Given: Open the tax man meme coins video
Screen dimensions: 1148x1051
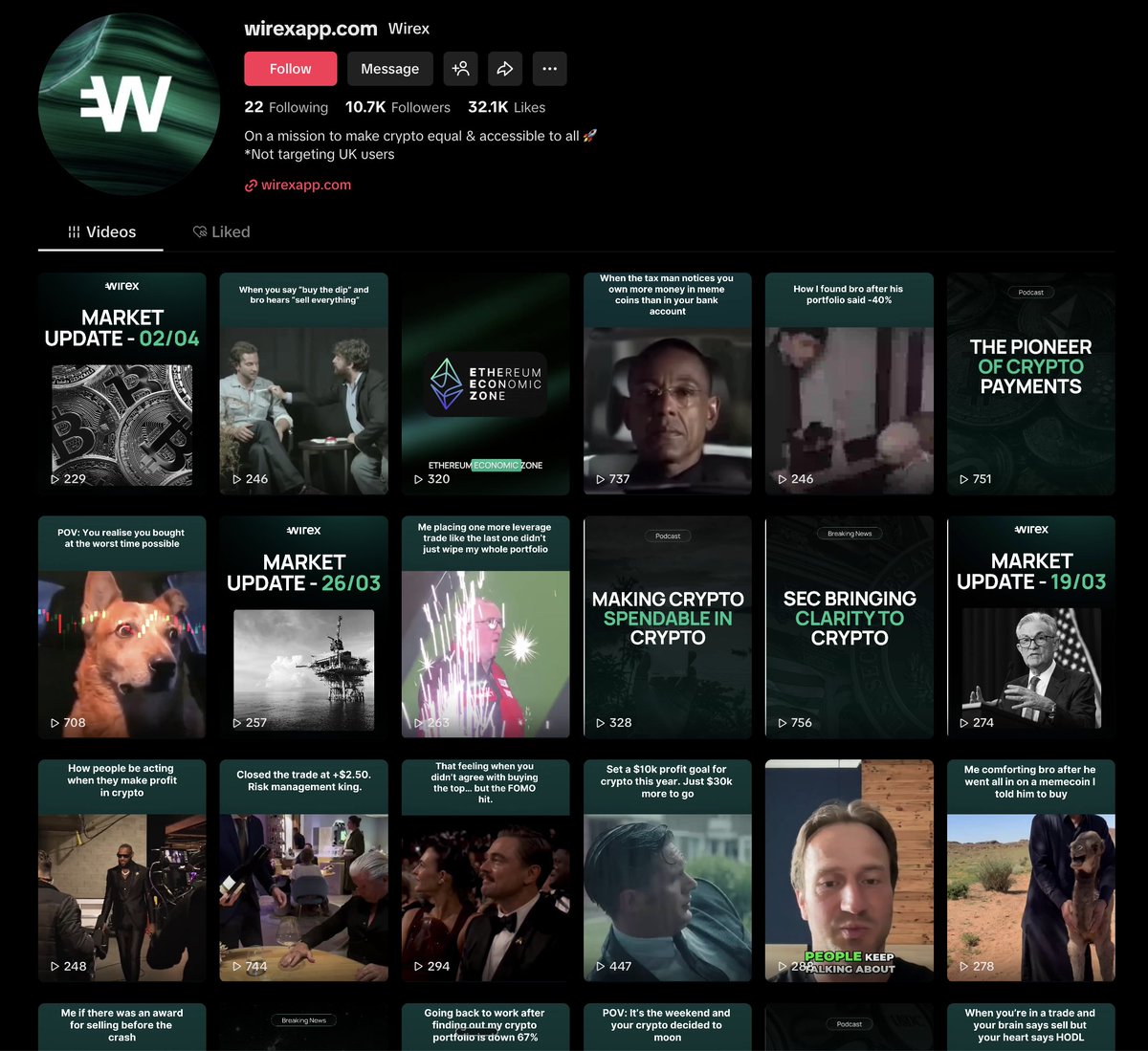Looking at the screenshot, I should click(x=668, y=383).
